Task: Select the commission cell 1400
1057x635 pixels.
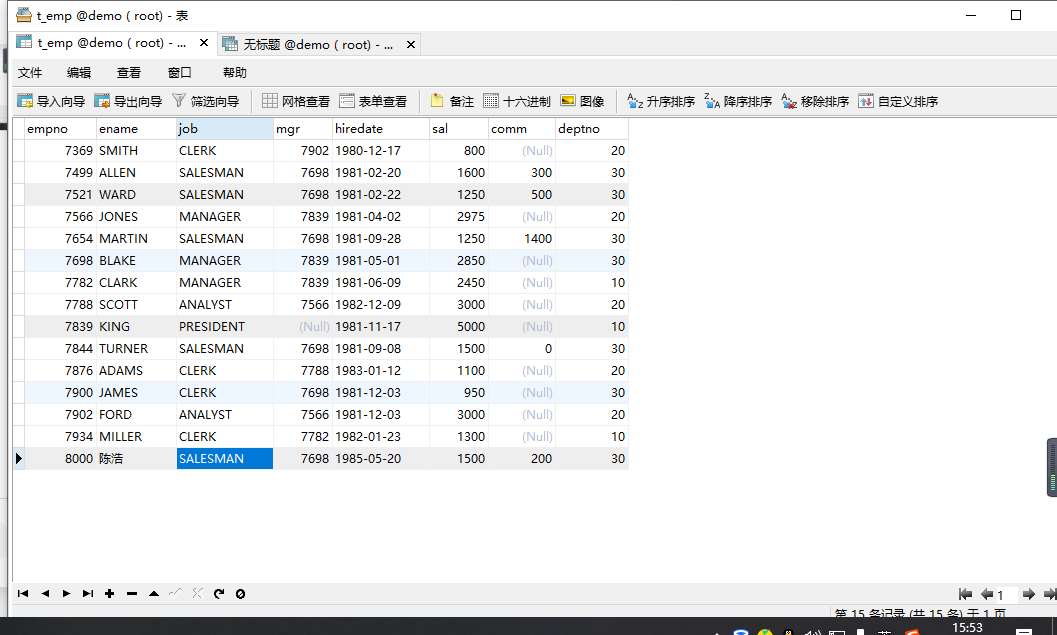Action: pos(522,239)
